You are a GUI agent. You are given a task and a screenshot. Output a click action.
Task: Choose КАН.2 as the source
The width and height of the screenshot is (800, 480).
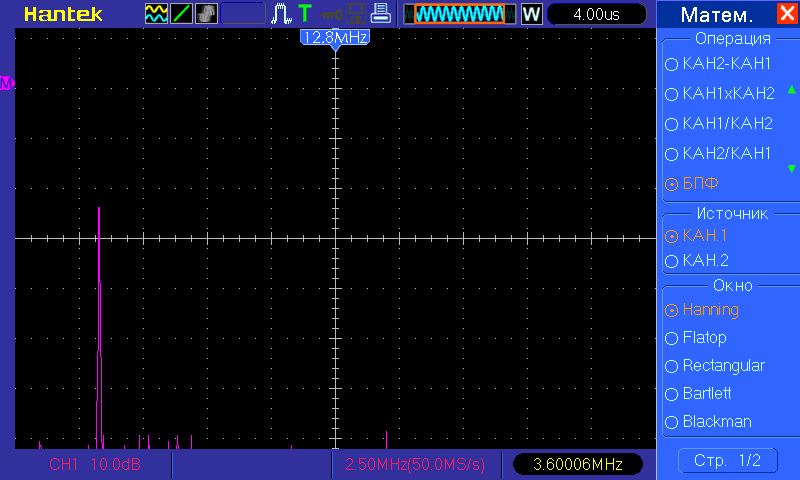pyautogui.click(x=705, y=260)
